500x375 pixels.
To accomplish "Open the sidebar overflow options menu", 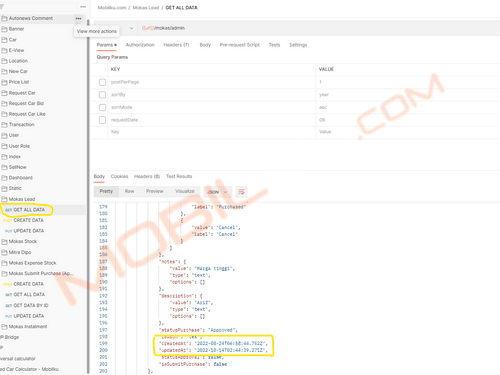I will coord(83,7).
